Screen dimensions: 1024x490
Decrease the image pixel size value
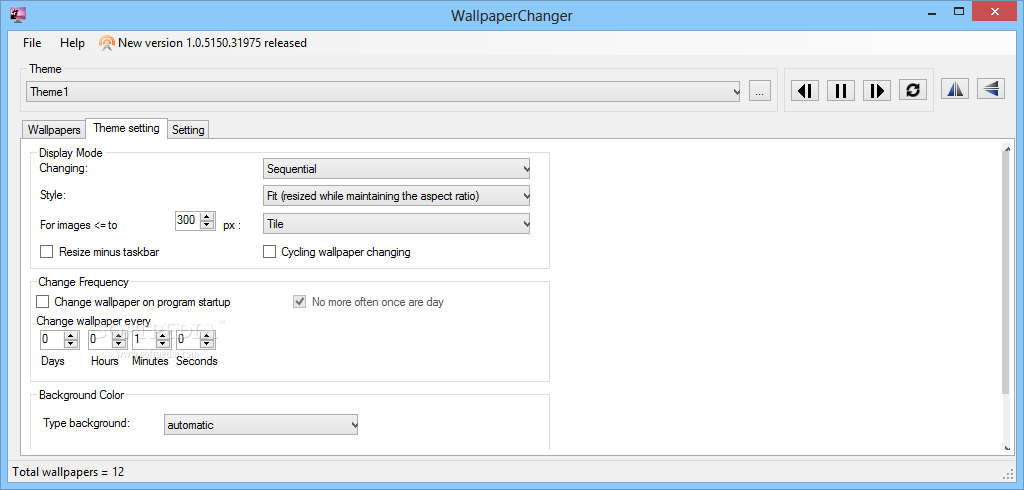point(208,225)
